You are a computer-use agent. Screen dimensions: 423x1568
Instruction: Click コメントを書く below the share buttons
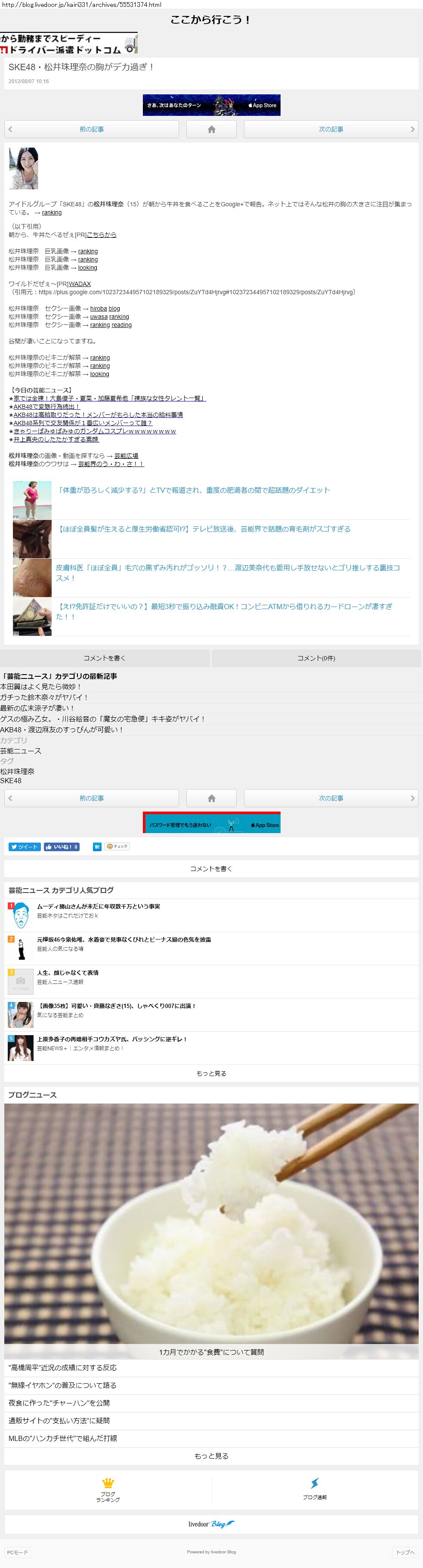212,868
